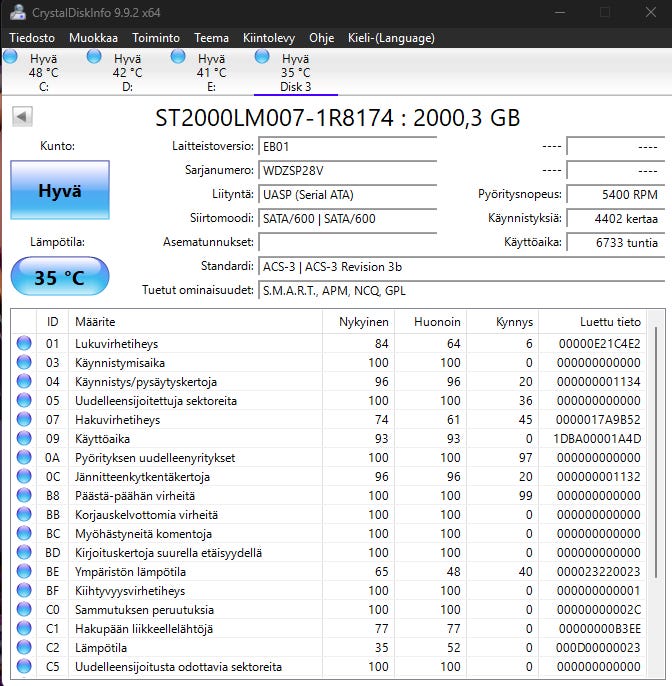Image resolution: width=672 pixels, height=686 pixels.
Task: Click the raw value 0000000B3EE
Action: click(599, 629)
